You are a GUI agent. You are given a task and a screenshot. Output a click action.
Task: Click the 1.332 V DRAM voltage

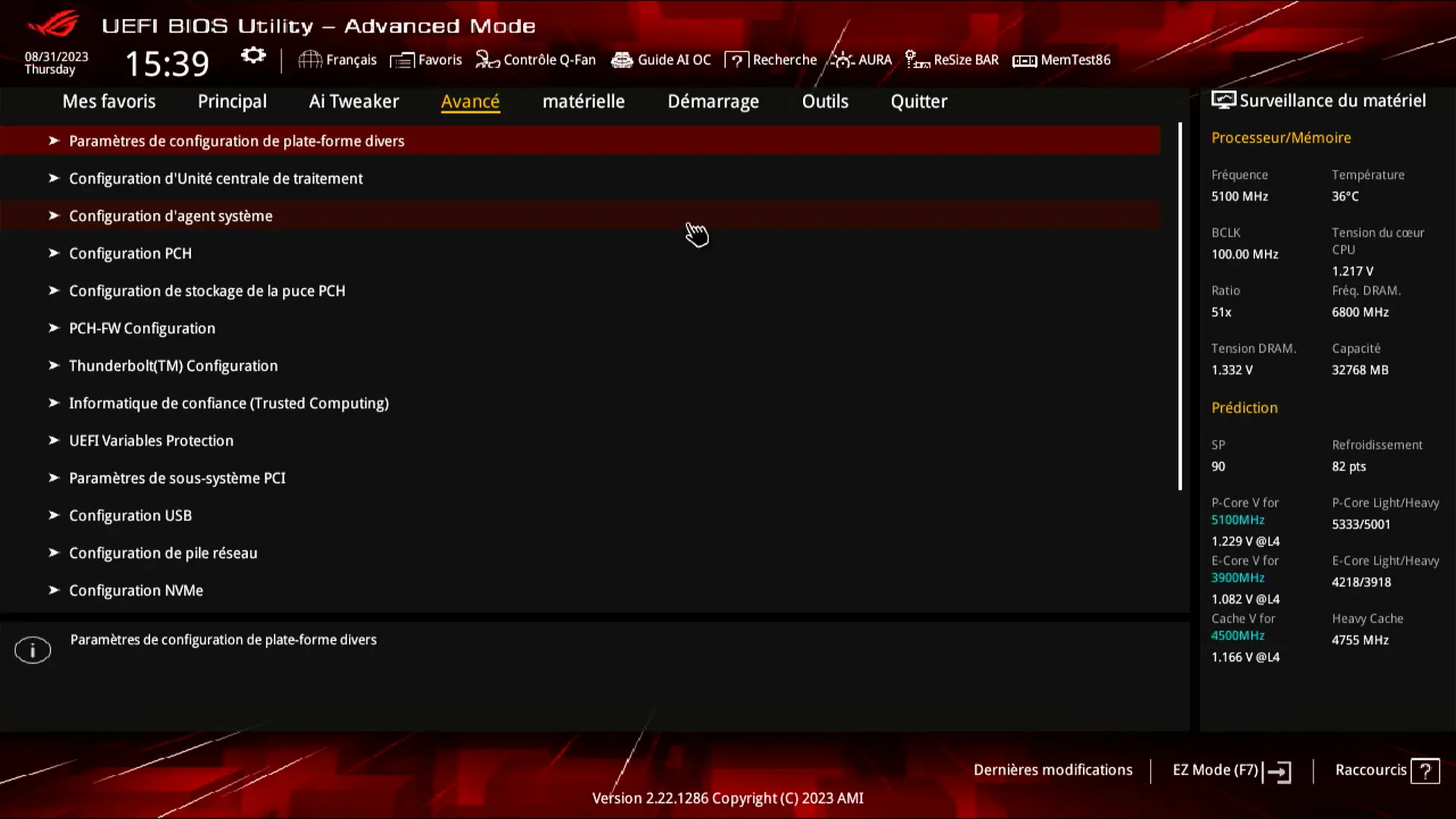click(1232, 370)
